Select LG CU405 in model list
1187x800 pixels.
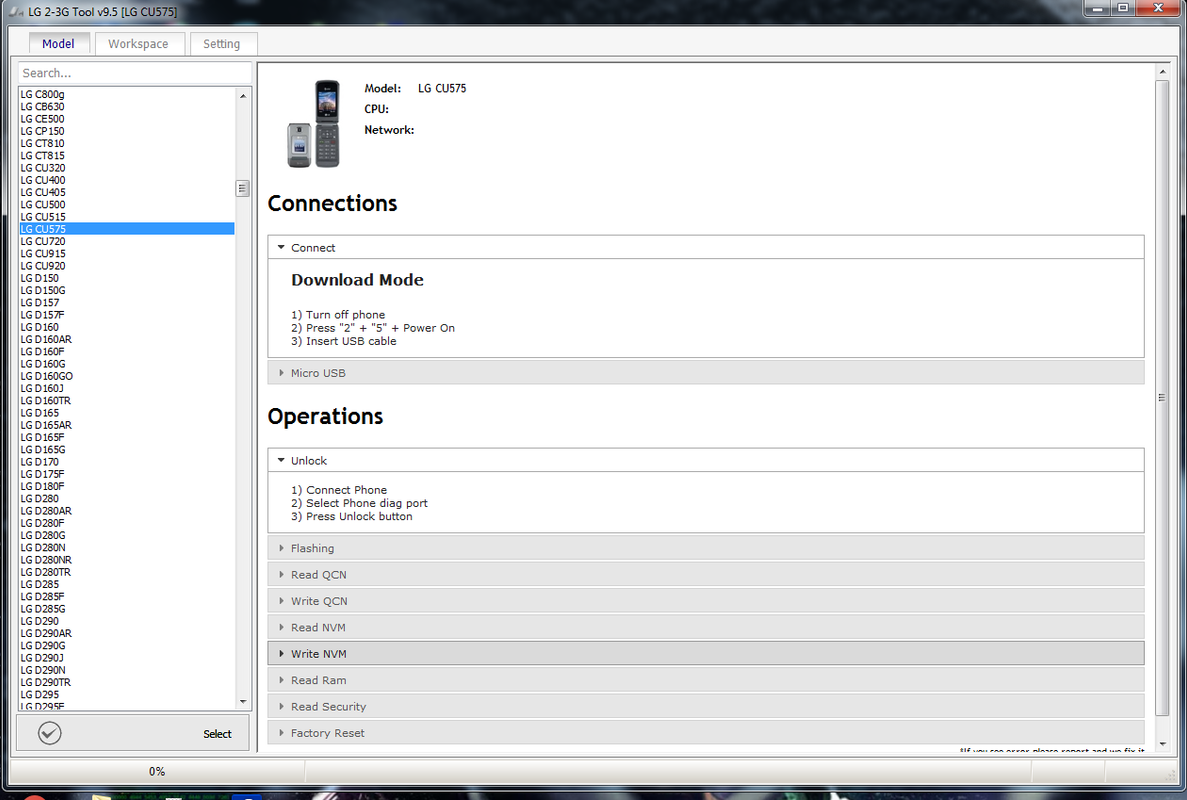(x=126, y=192)
